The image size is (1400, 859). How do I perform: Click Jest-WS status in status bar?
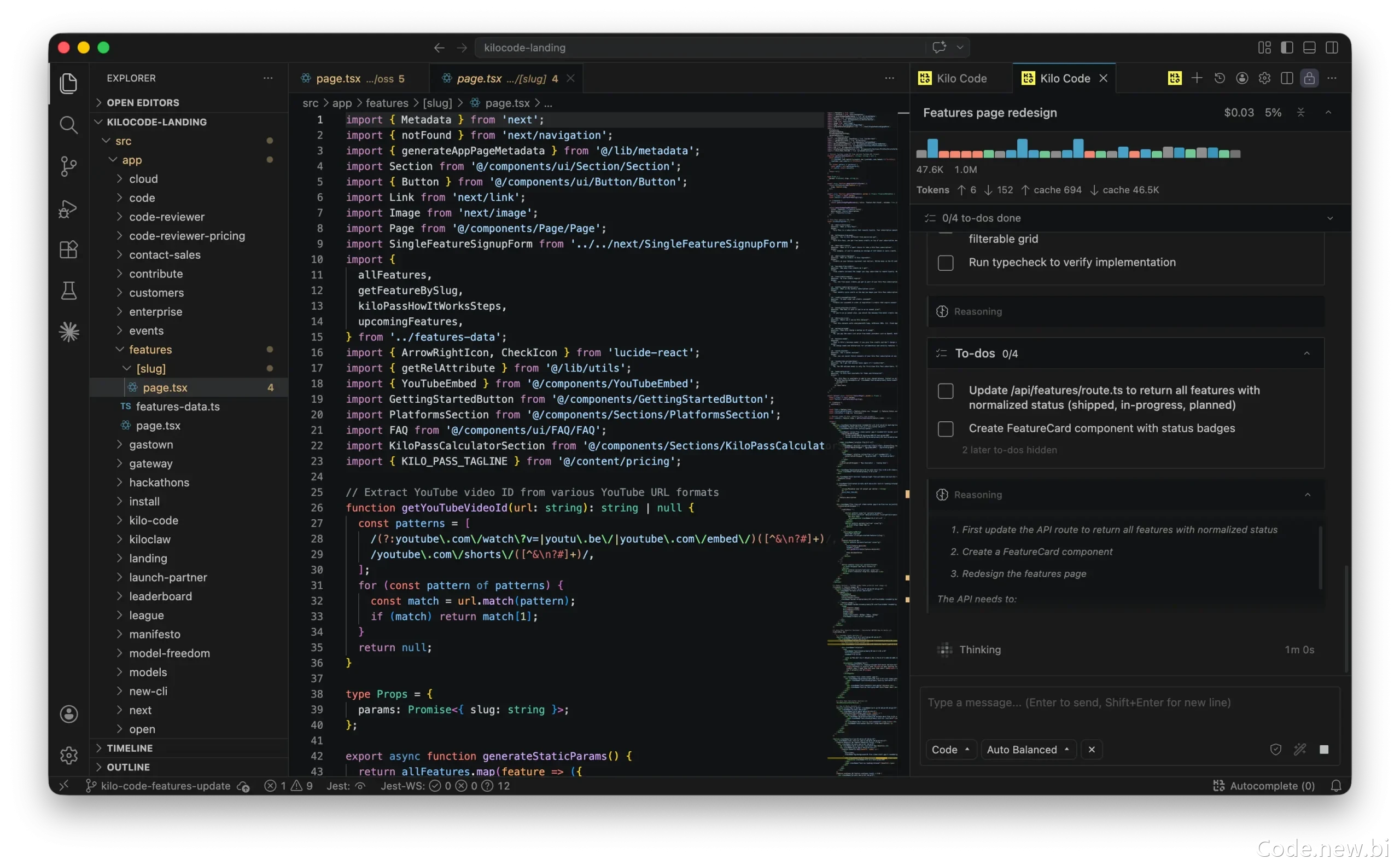click(x=445, y=786)
